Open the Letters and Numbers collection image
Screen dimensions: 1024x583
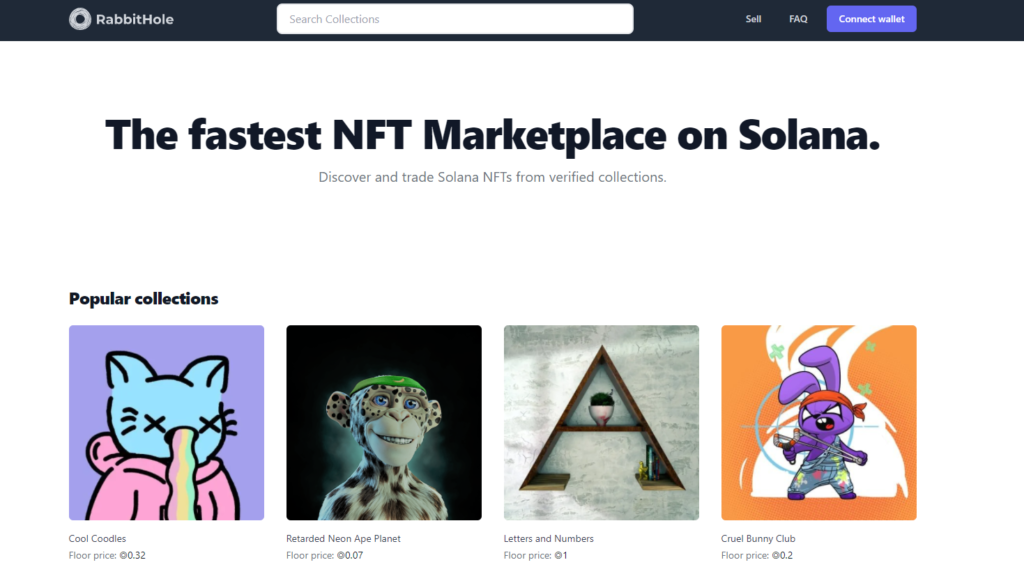[601, 422]
